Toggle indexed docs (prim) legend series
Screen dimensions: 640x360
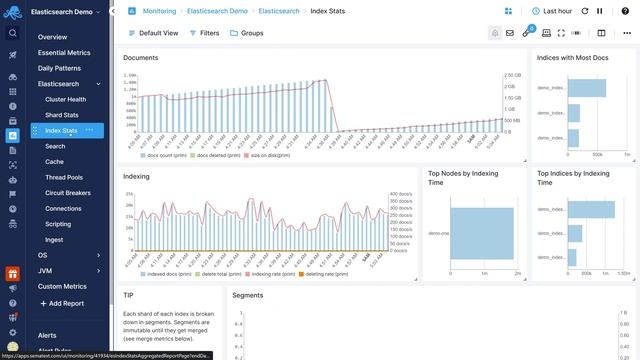166,274
